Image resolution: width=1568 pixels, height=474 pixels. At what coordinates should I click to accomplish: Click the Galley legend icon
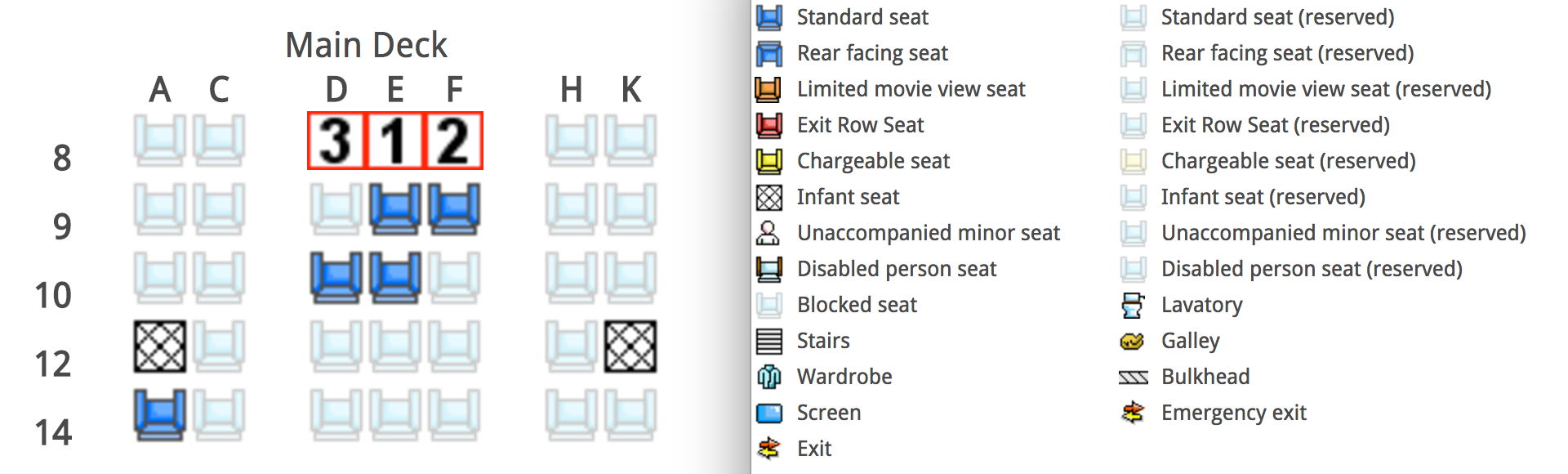point(1133,341)
